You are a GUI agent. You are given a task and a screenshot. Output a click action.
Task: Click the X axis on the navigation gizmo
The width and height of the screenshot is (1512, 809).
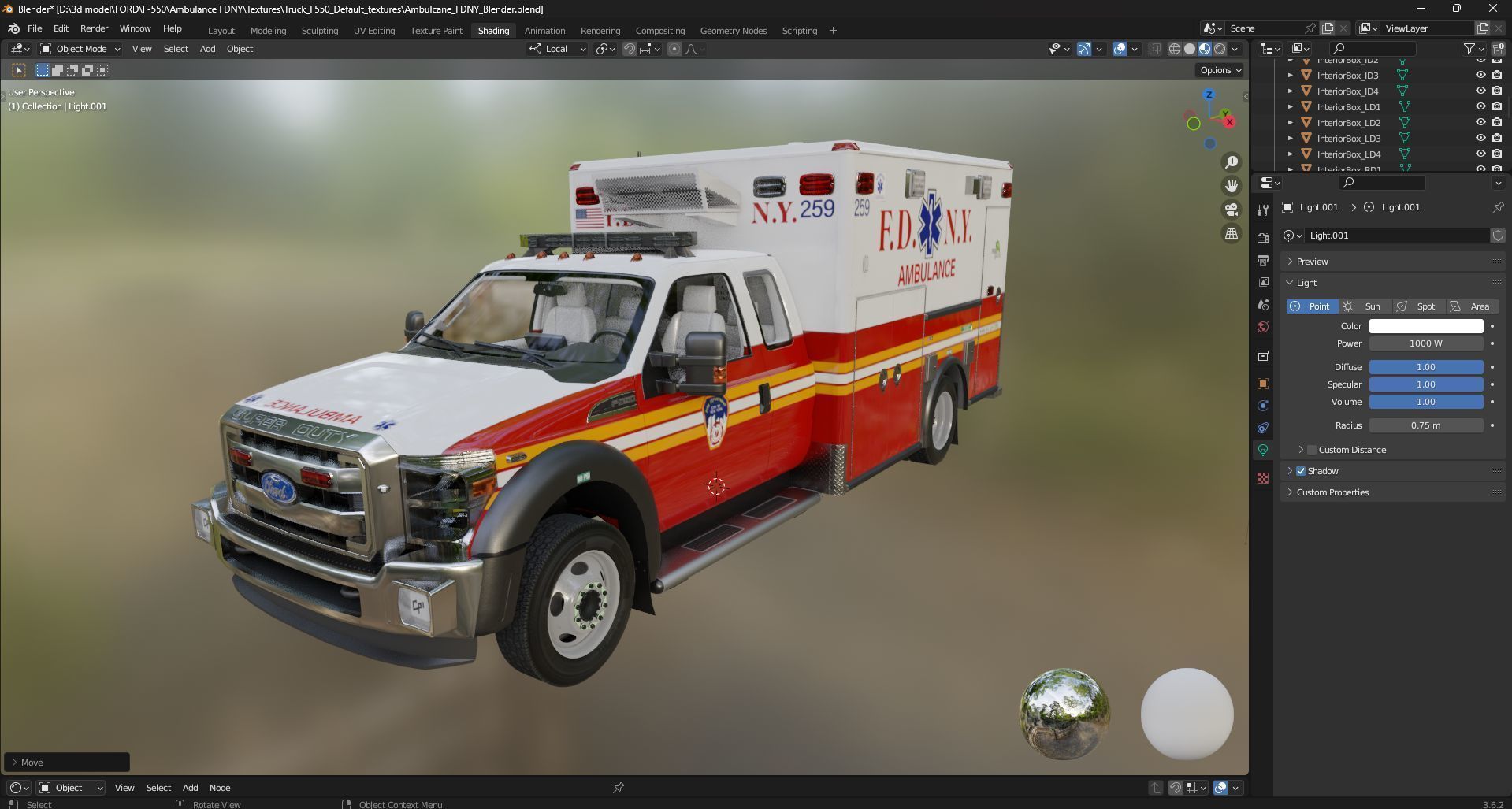pyautogui.click(x=1228, y=121)
